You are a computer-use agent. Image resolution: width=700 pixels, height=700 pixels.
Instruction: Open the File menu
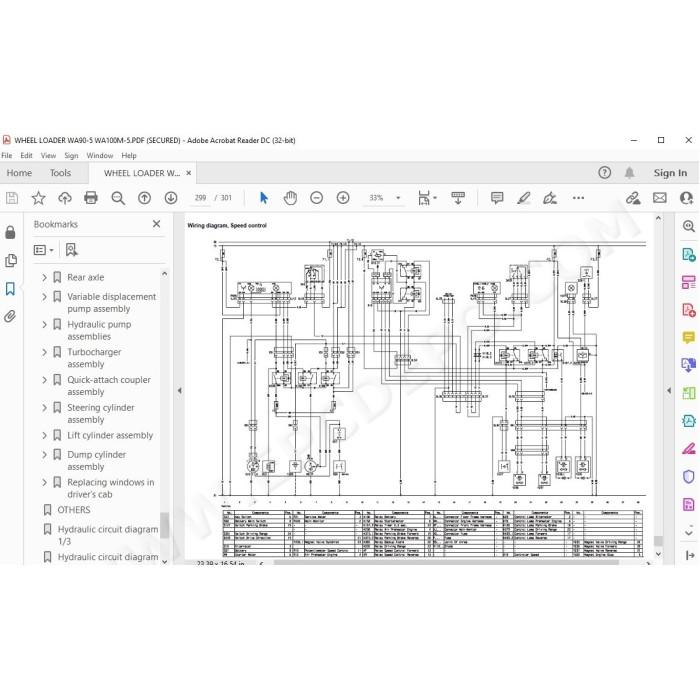click(7, 155)
